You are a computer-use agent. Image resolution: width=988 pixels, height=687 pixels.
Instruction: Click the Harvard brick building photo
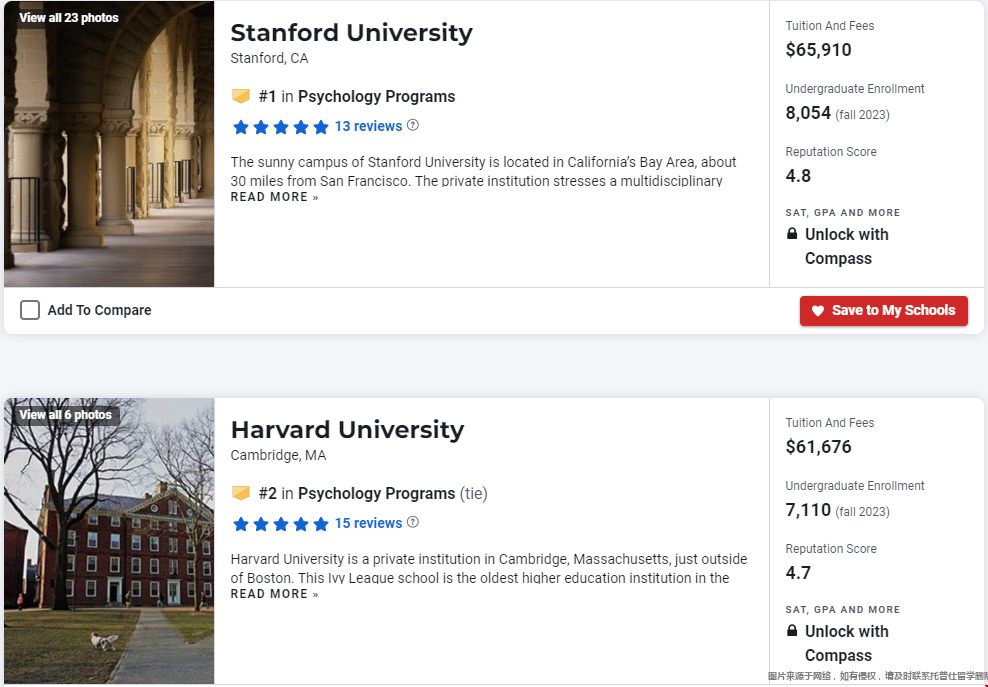click(x=109, y=541)
